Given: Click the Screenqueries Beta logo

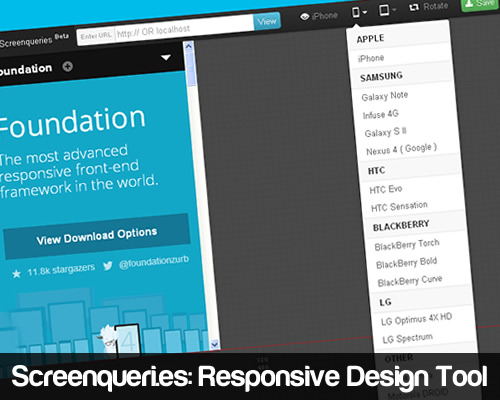Looking at the screenshot, I should point(34,40).
